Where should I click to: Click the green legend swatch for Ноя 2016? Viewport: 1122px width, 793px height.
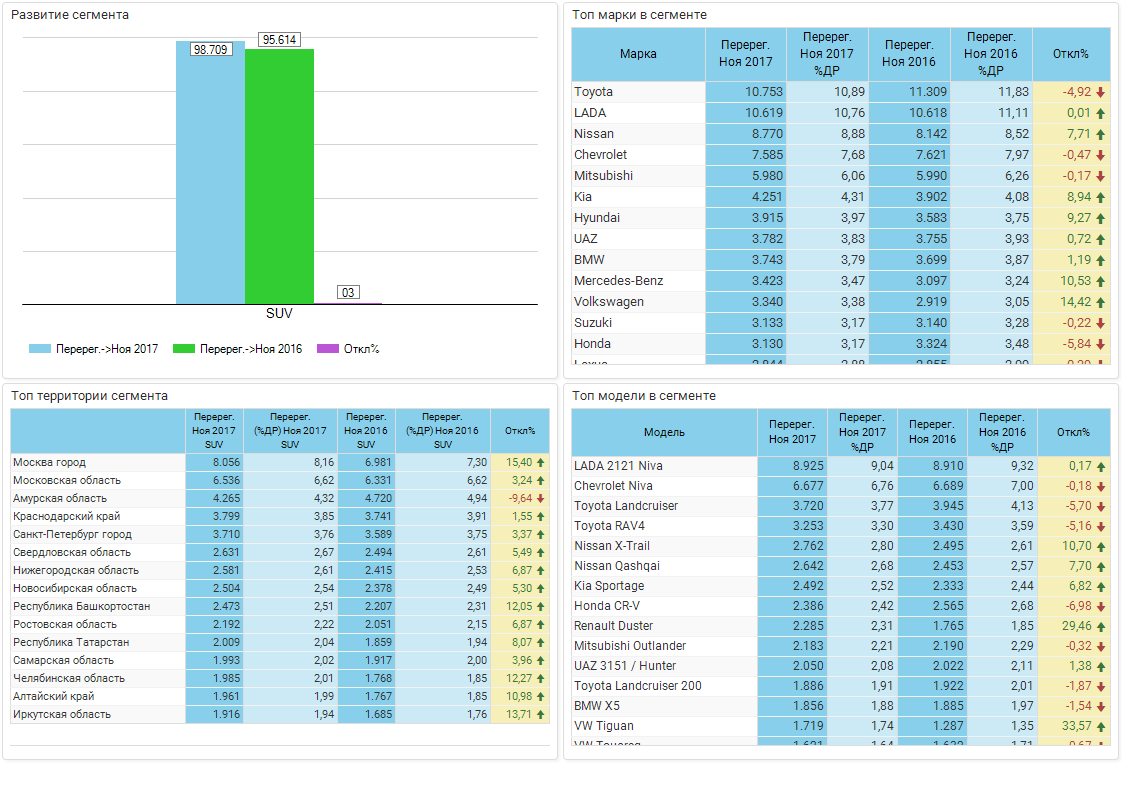(184, 349)
